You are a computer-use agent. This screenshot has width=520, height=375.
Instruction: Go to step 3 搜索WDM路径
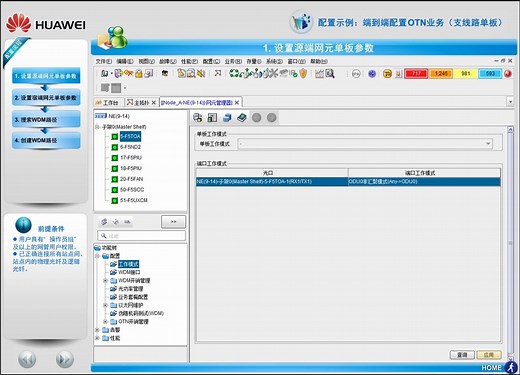point(46,119)
